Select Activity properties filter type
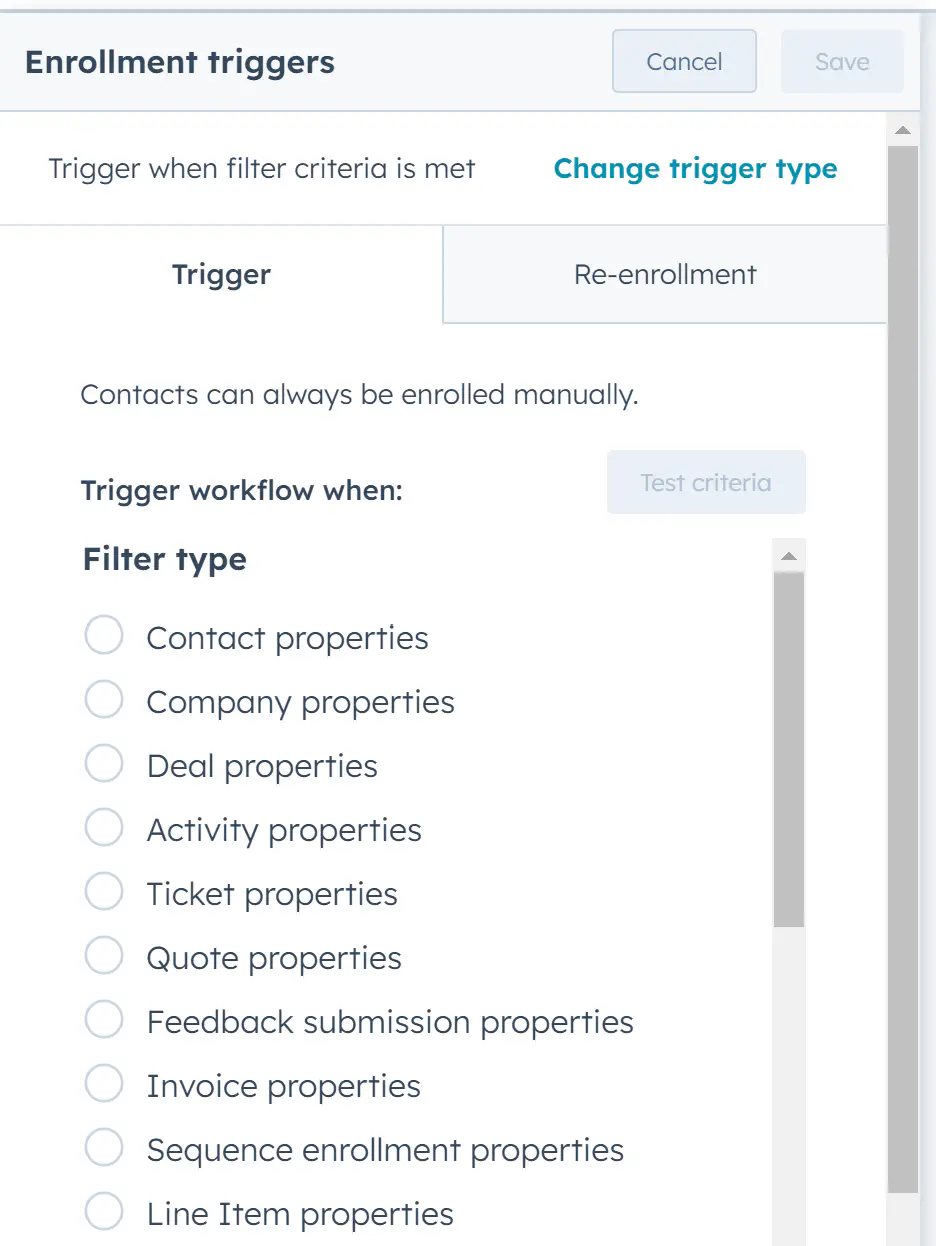The image size is (936, 1246). point(104,828)
